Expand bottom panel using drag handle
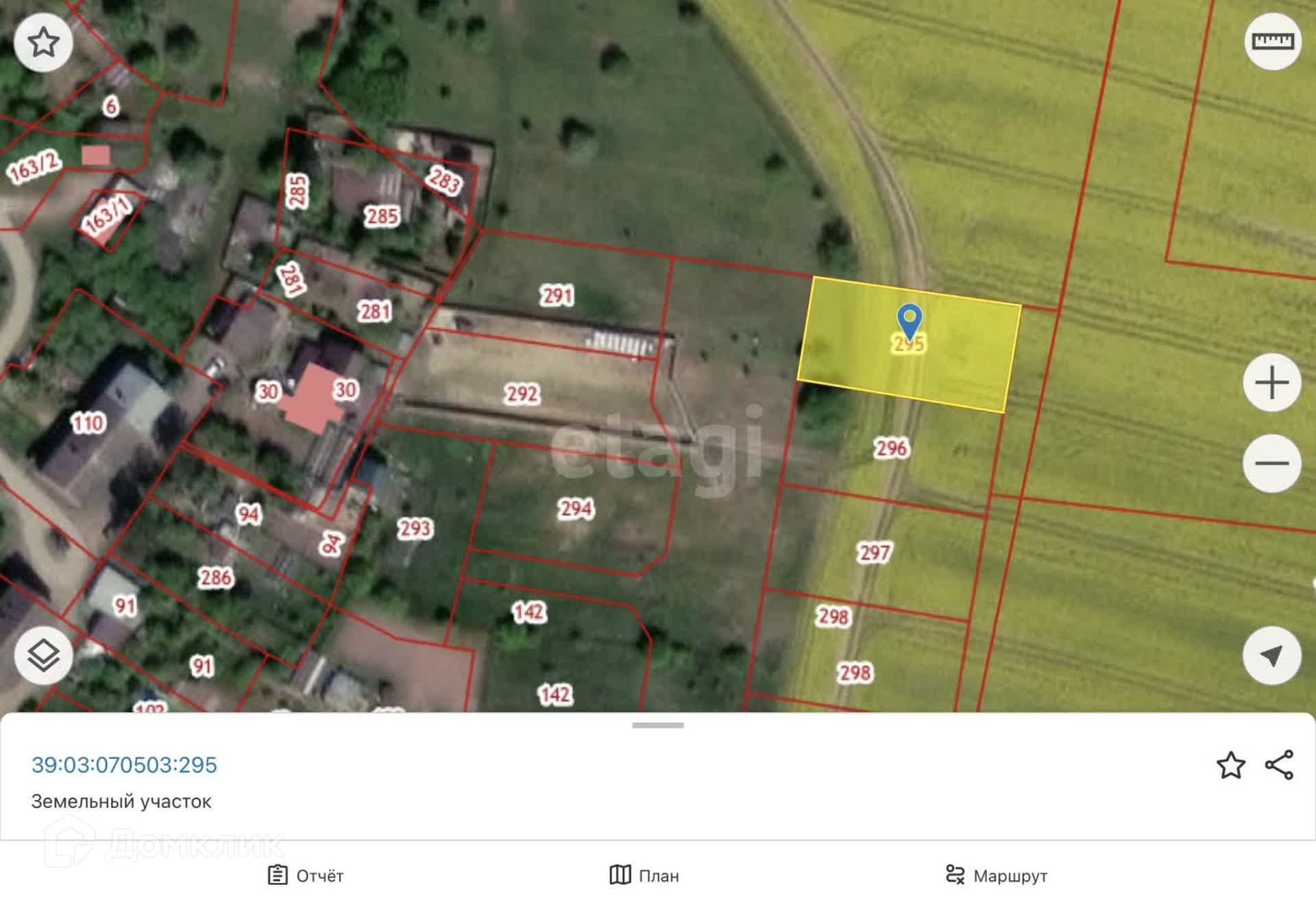The height and width of the screenshot is (903, 1316). pyautogui.click(x=657, y=725)
